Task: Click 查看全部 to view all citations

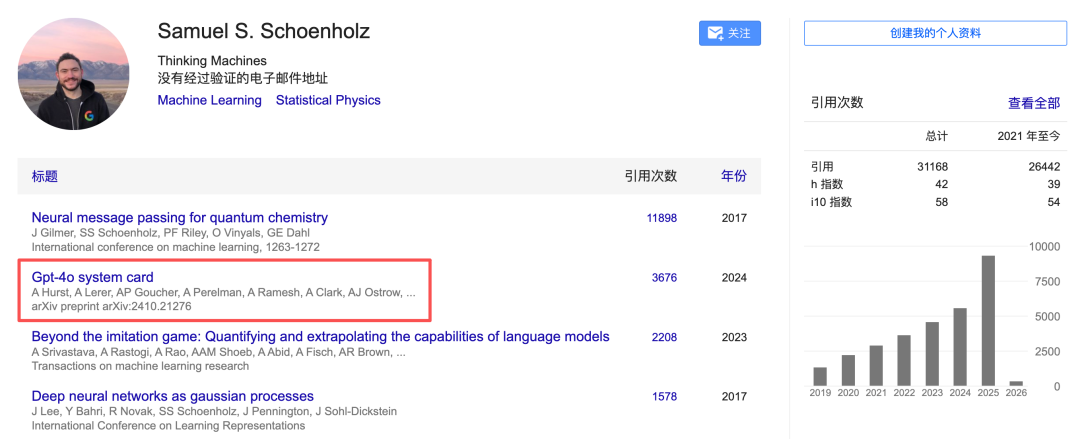Action: click(1034, 103)
